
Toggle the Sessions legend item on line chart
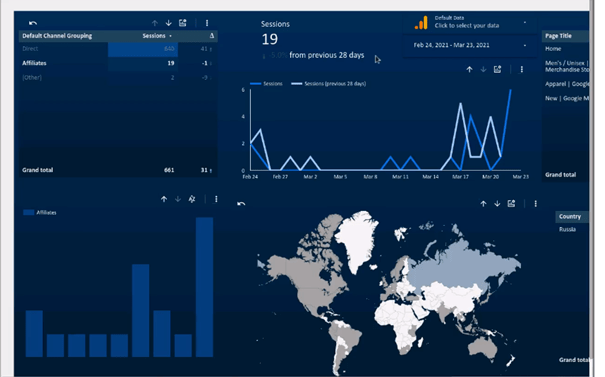(x=266, y=84)
